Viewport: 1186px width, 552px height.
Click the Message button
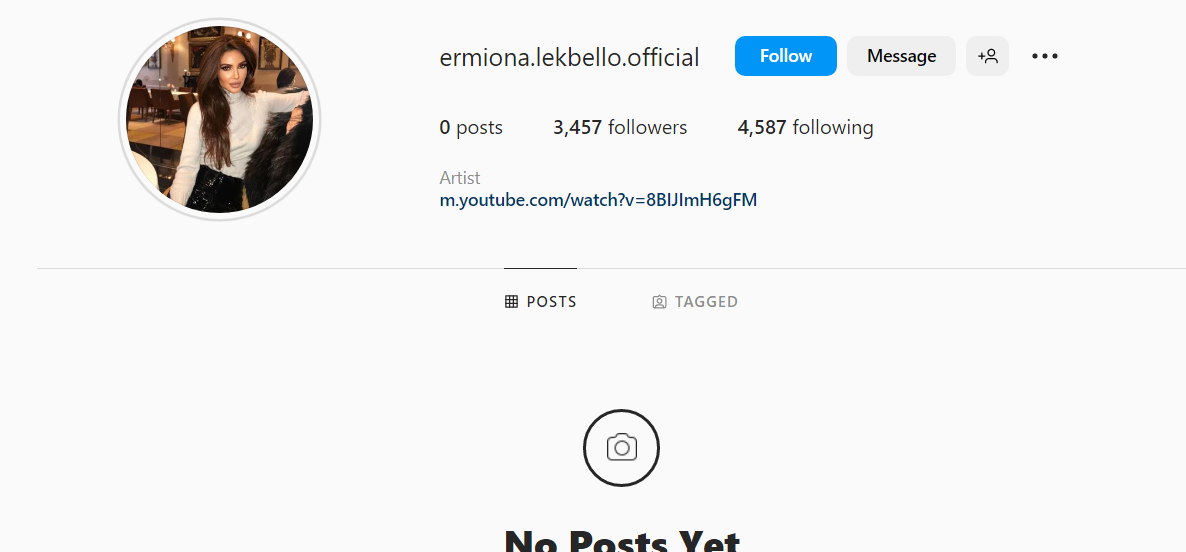902,56
